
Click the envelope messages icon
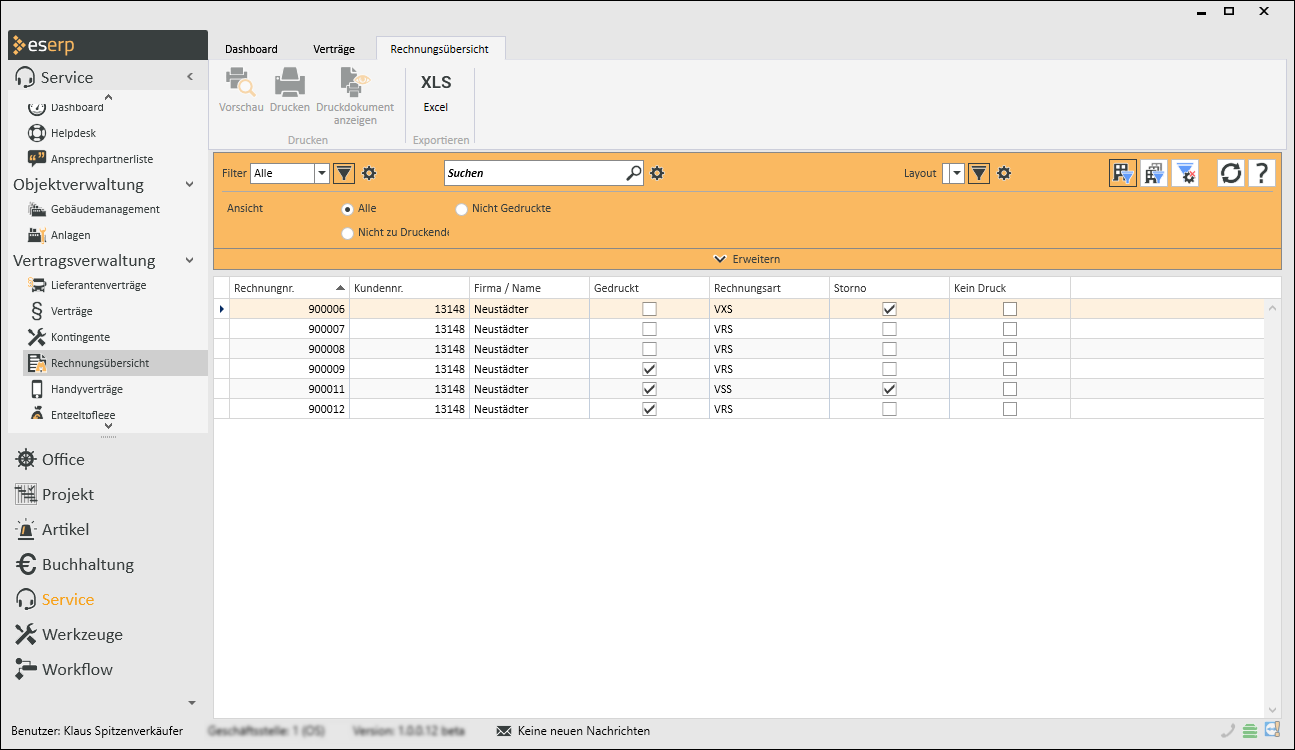pos(504,731)
